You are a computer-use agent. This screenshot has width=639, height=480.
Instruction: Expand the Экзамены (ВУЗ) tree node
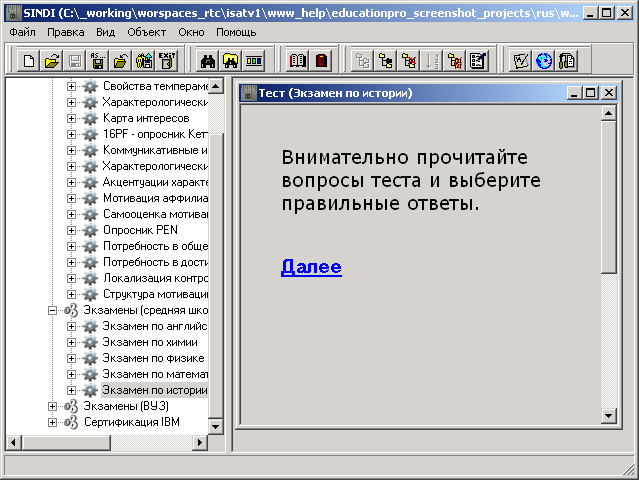53,406
